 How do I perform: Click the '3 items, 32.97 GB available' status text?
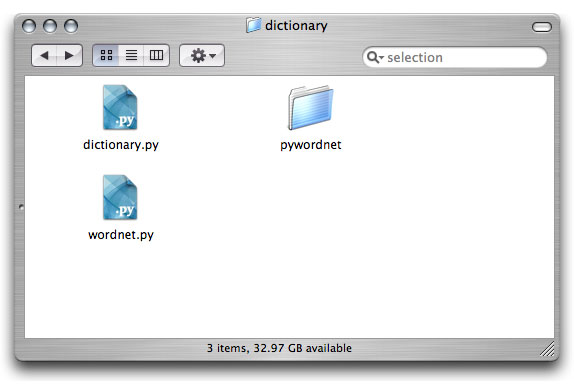tap(279, 348)
